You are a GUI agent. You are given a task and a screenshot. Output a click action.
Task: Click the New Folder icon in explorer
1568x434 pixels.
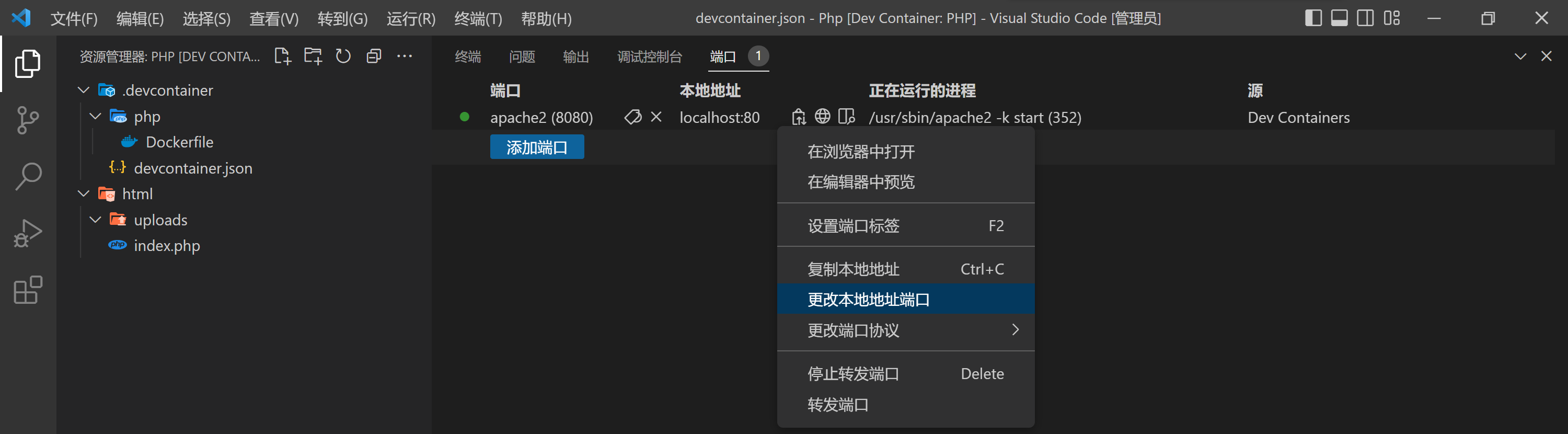(313, 56)
